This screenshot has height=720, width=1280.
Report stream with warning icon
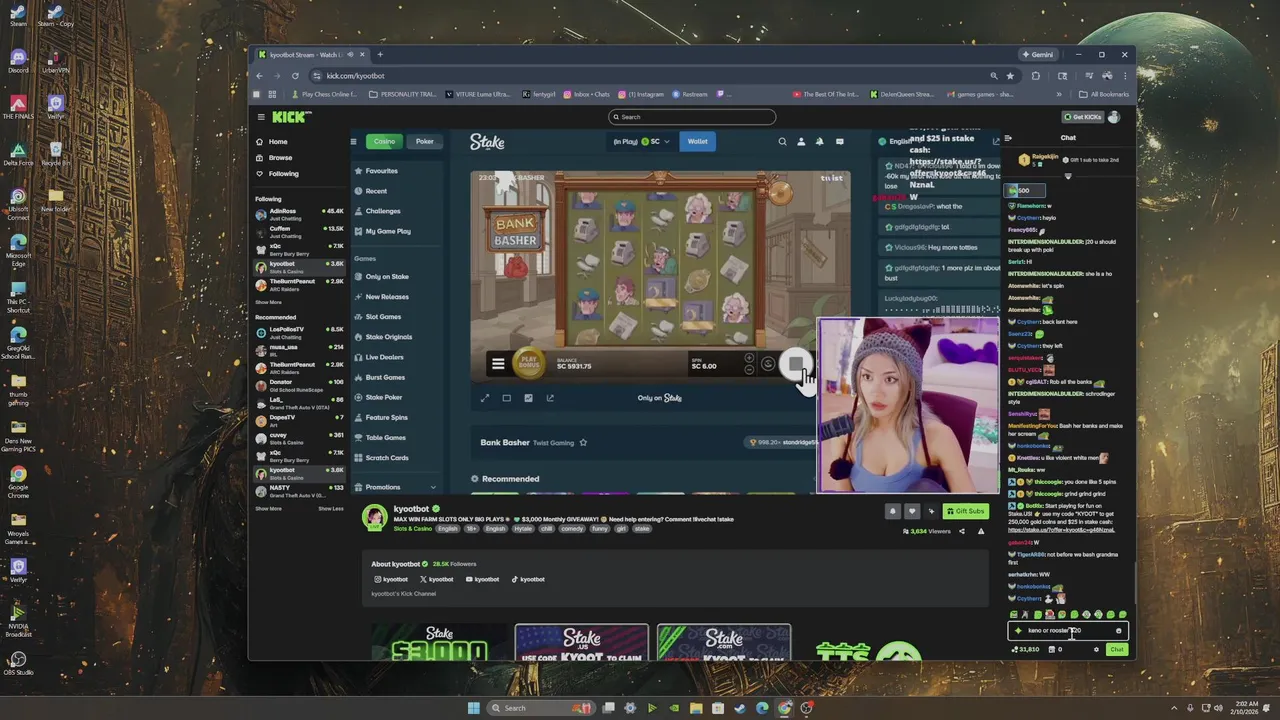(981, 532)
